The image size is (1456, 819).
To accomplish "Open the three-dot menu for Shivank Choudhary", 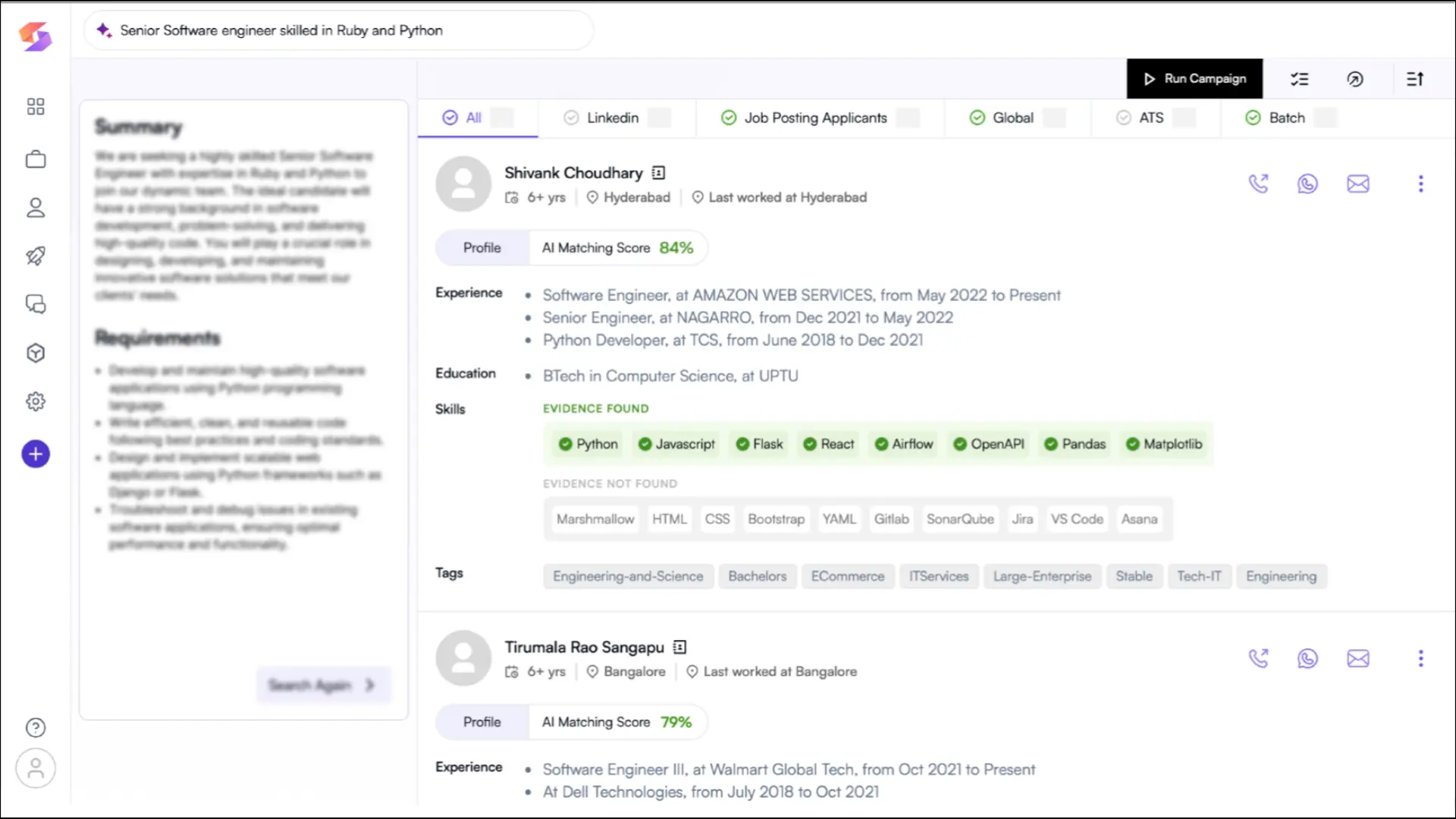I will [1421, 184].
